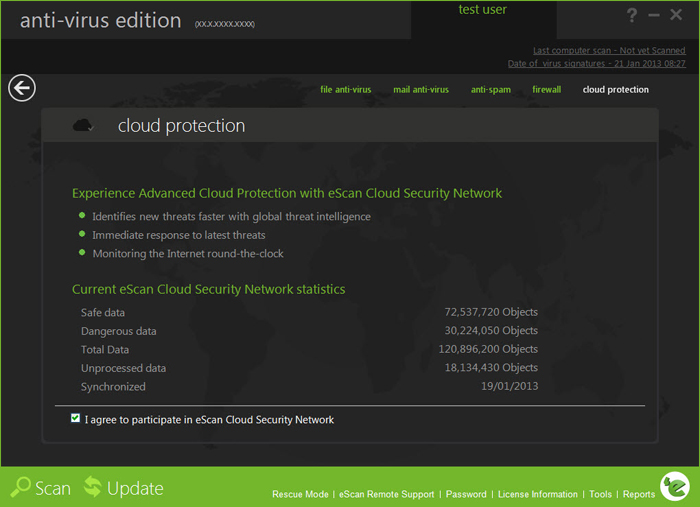Click the Identifies new threats faster bullet
Viewport: 700px width, 507px height.
231,216
